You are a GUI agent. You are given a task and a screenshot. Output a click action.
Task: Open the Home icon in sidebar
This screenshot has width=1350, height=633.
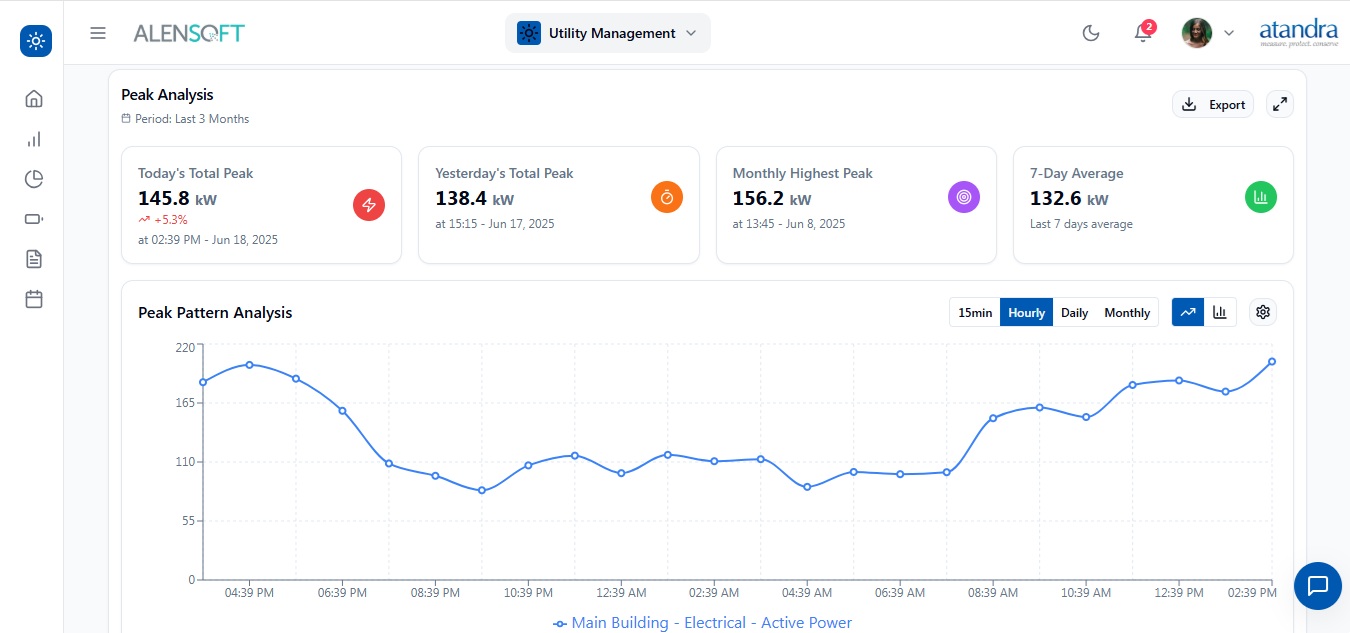34,99
